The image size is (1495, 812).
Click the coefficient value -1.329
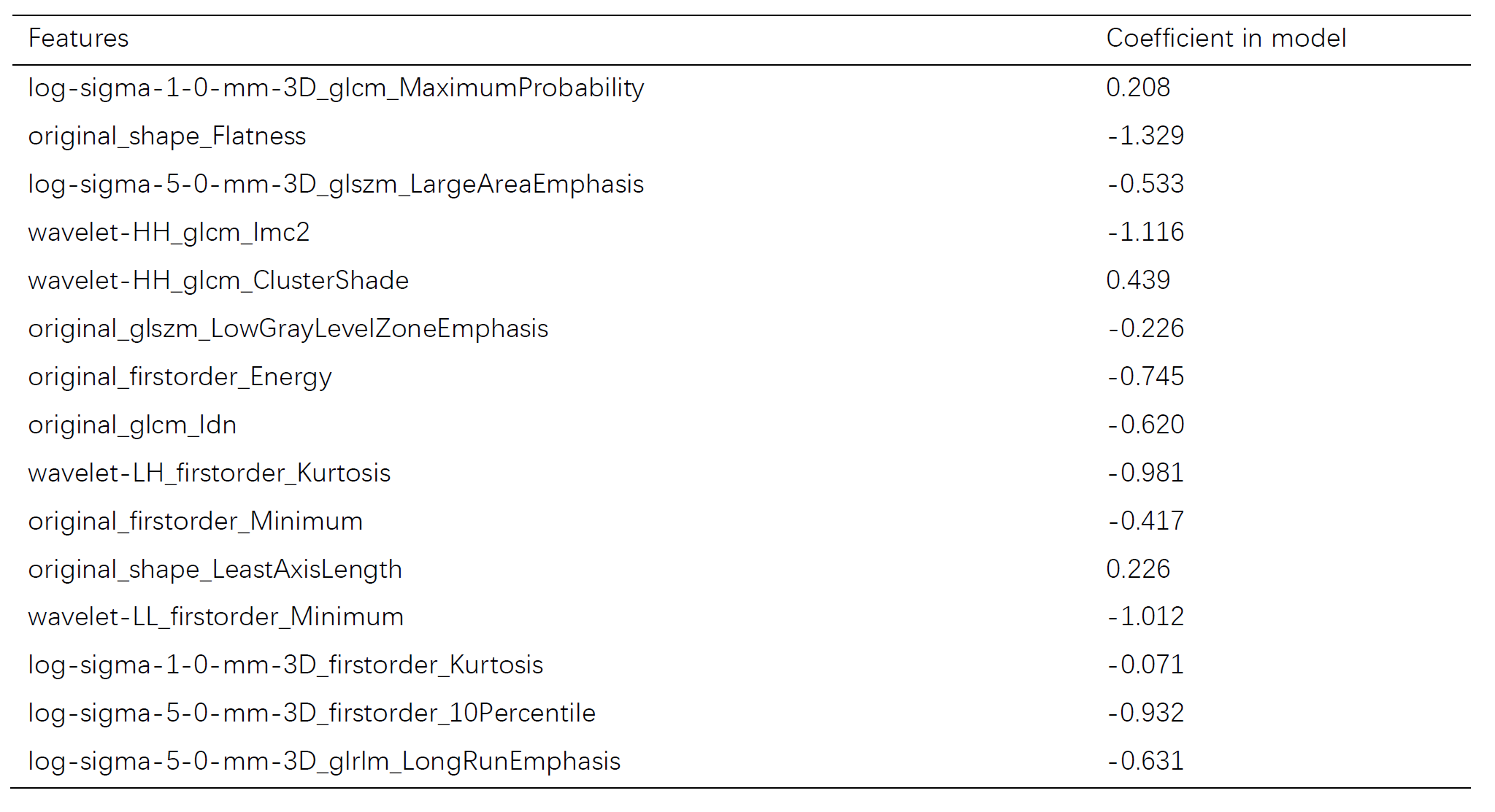(1145, 136)
